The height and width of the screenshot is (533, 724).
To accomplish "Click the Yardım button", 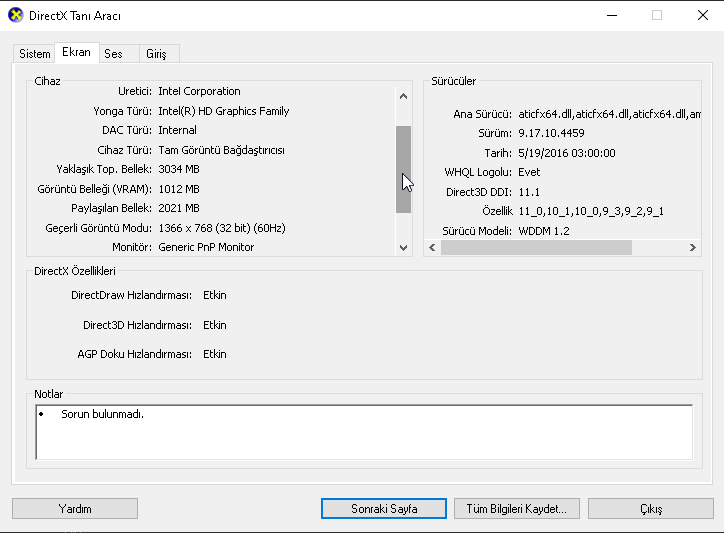I will click(75, 509).
